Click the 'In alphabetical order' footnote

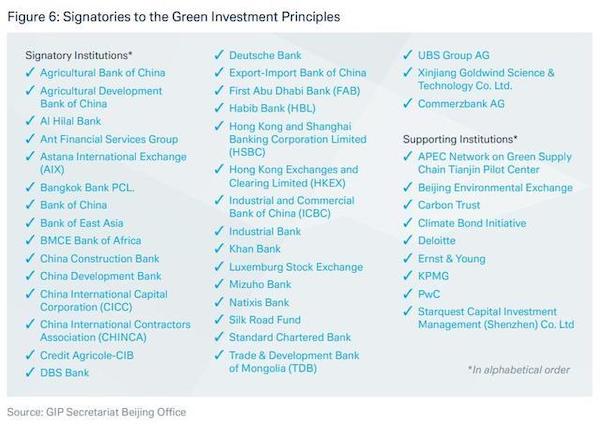[518, 370]
